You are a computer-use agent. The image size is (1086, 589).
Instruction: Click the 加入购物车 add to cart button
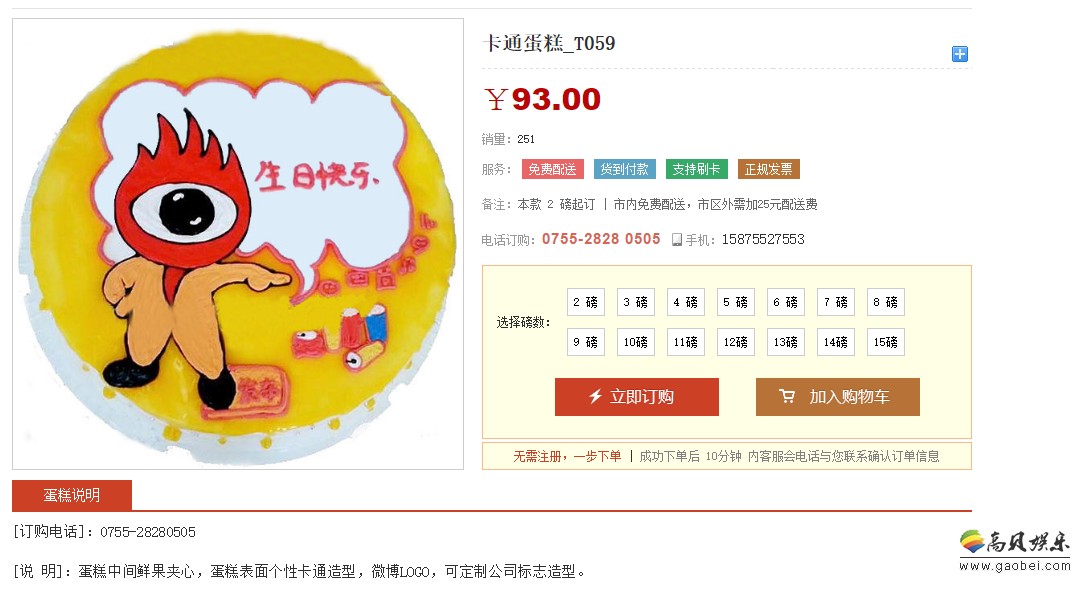click(x=837, y=396)
